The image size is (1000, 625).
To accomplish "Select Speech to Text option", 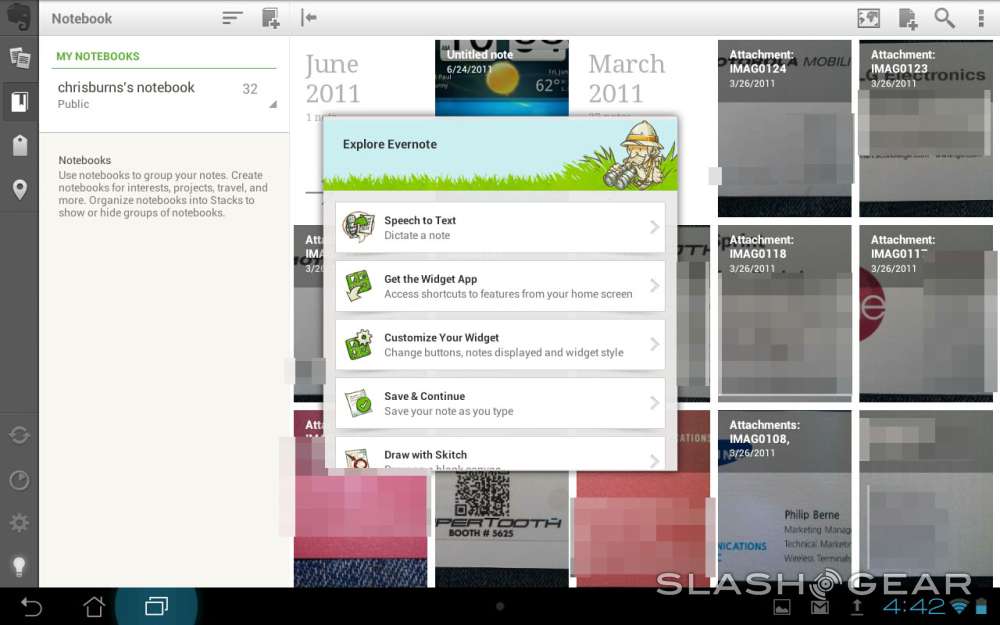I will 500,227.
